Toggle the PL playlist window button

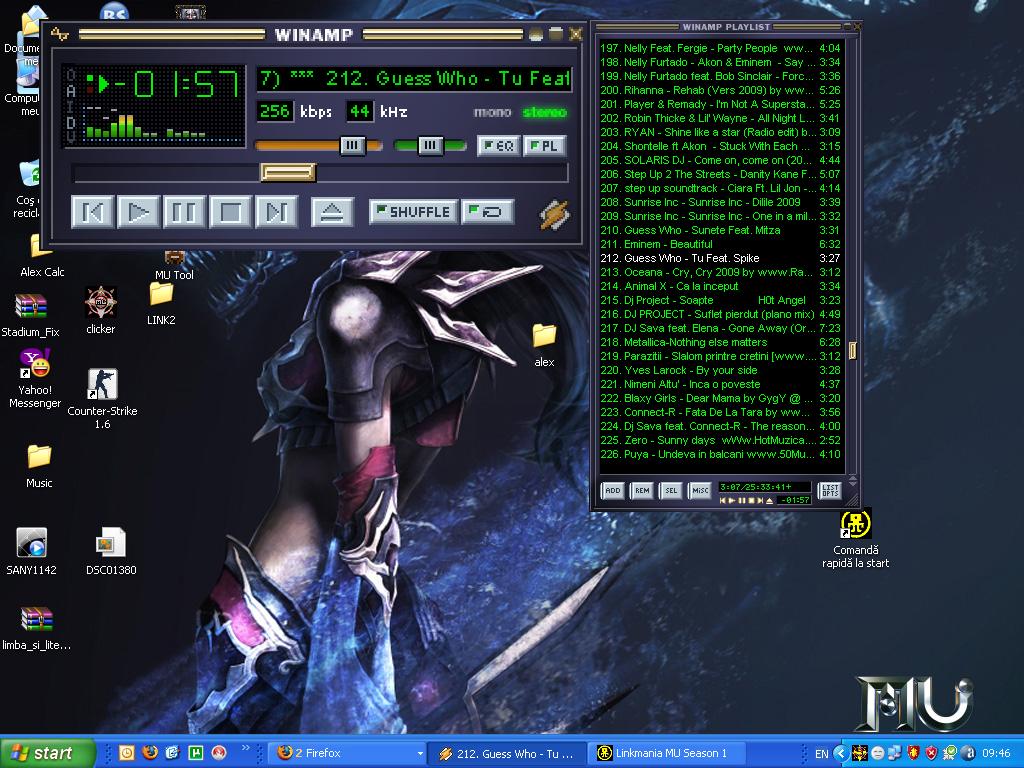(x=544, y=146)
